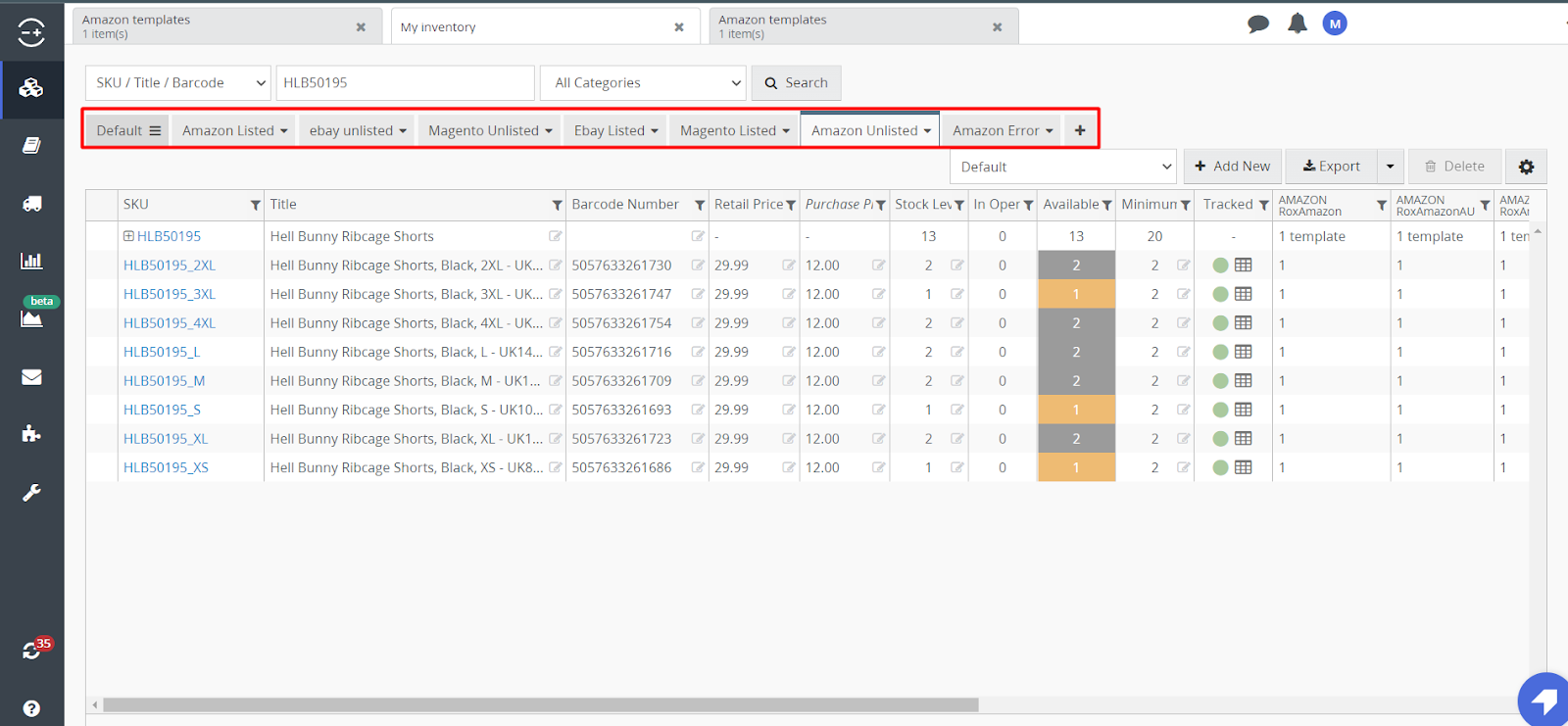Click the Add New button
The height and width of the screenshot is (726, 1568).
1233,167
